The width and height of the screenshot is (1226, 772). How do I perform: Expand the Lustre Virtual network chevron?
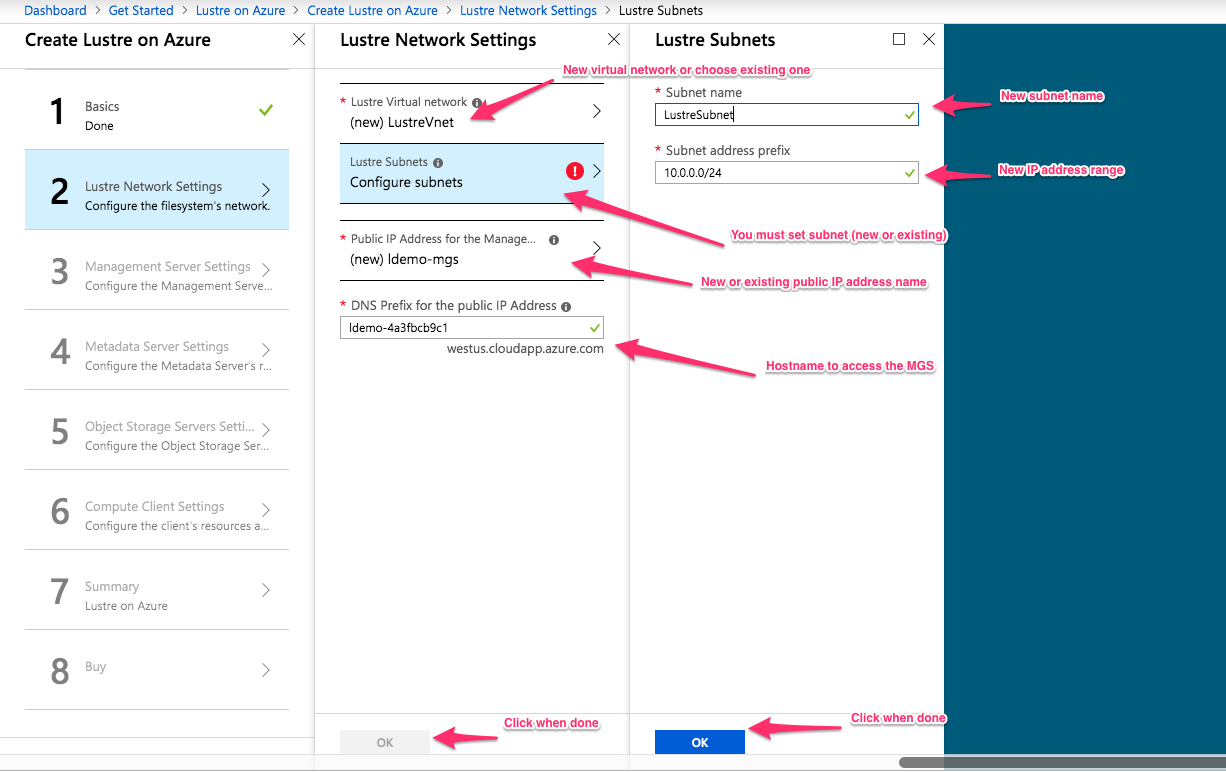(x=597, y=111)
